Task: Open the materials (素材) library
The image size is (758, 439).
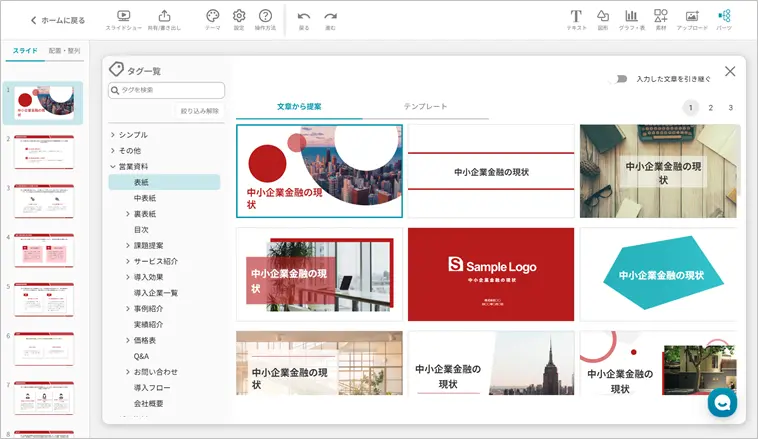Action: coord(661,20)
